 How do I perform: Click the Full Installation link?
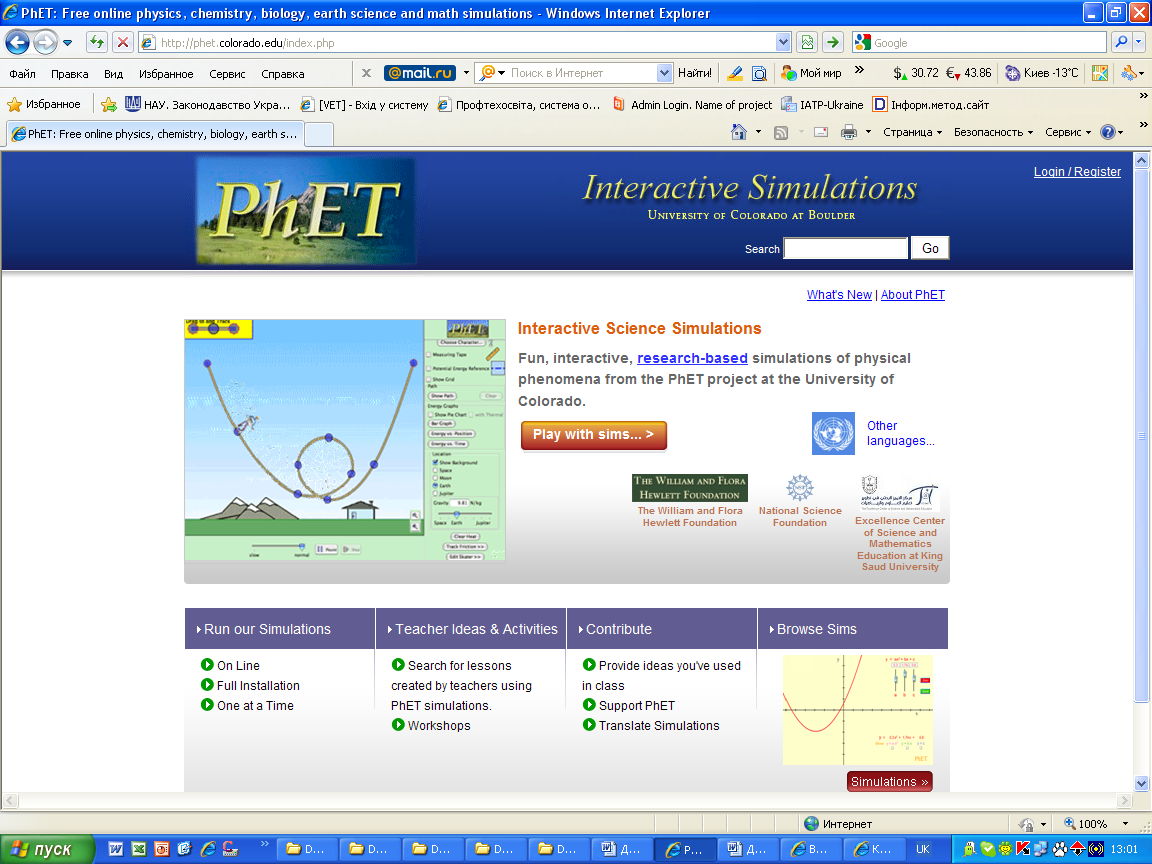(x=258, y=685)
